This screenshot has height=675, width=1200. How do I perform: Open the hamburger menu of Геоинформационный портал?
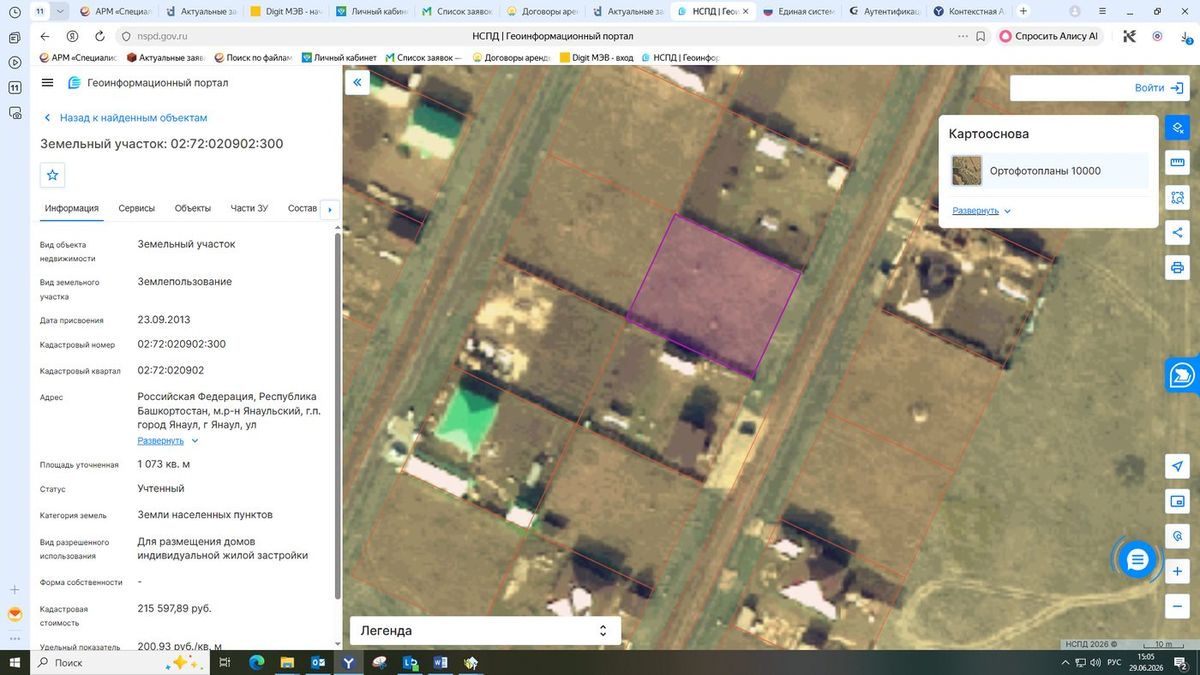48,83
